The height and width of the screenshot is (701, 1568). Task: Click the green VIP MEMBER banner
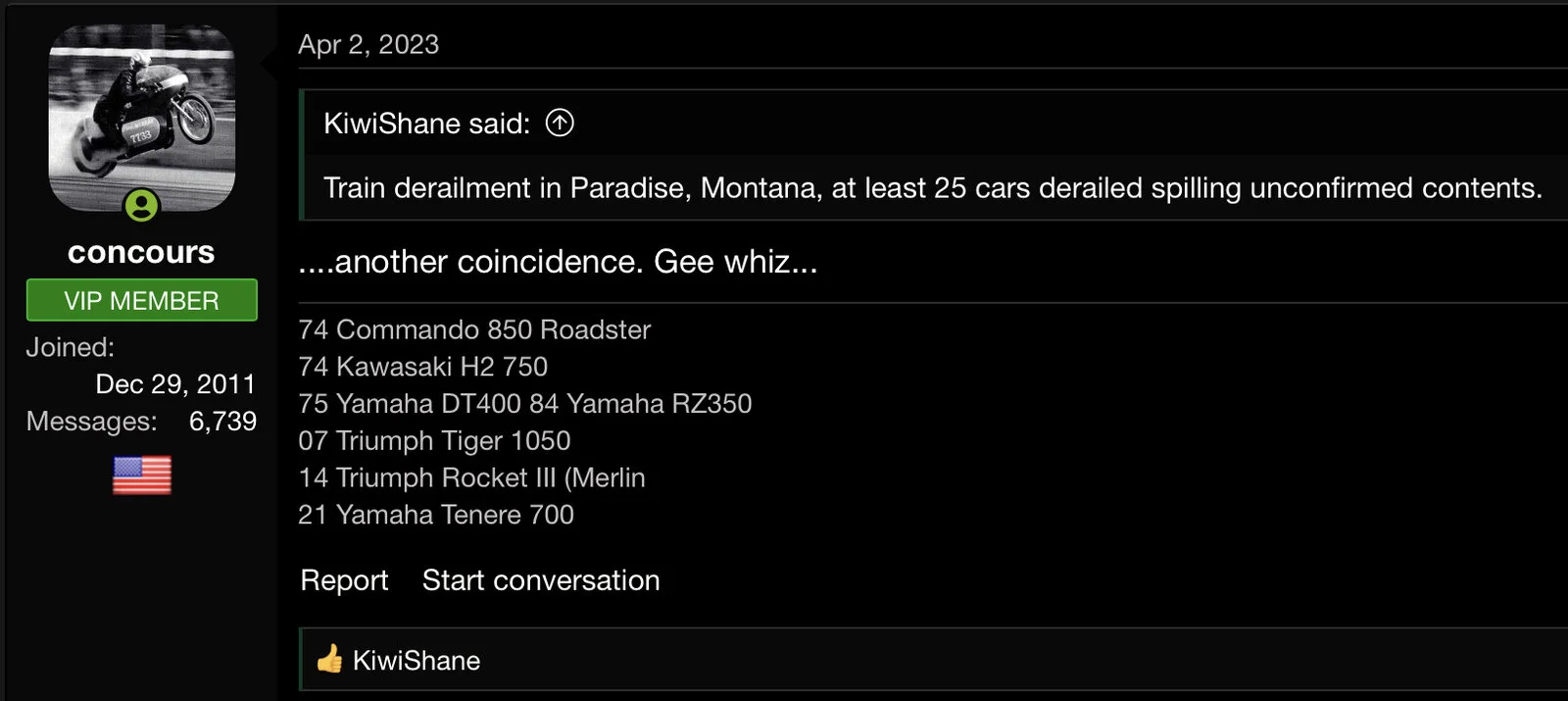(141, 300)
